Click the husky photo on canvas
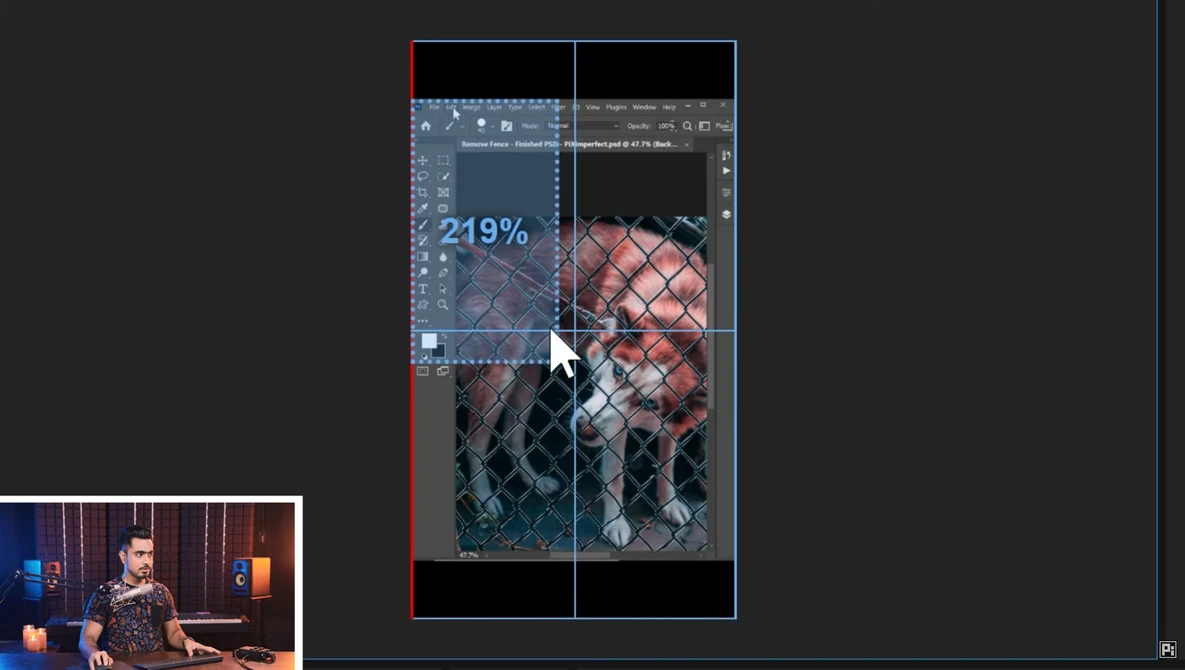The width and height of the screenshot is (1185, 670). tap(581, 384)
